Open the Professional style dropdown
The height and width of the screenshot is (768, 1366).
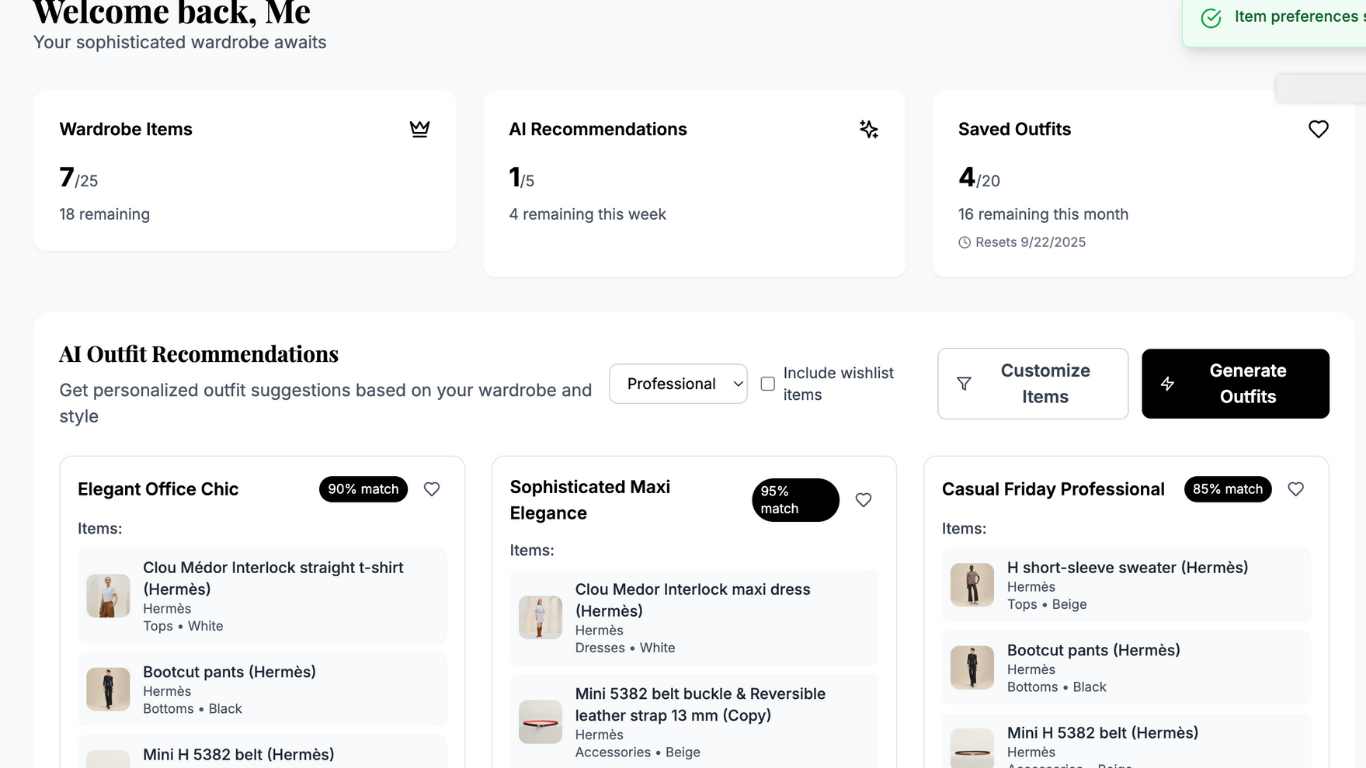coord(678,384)
